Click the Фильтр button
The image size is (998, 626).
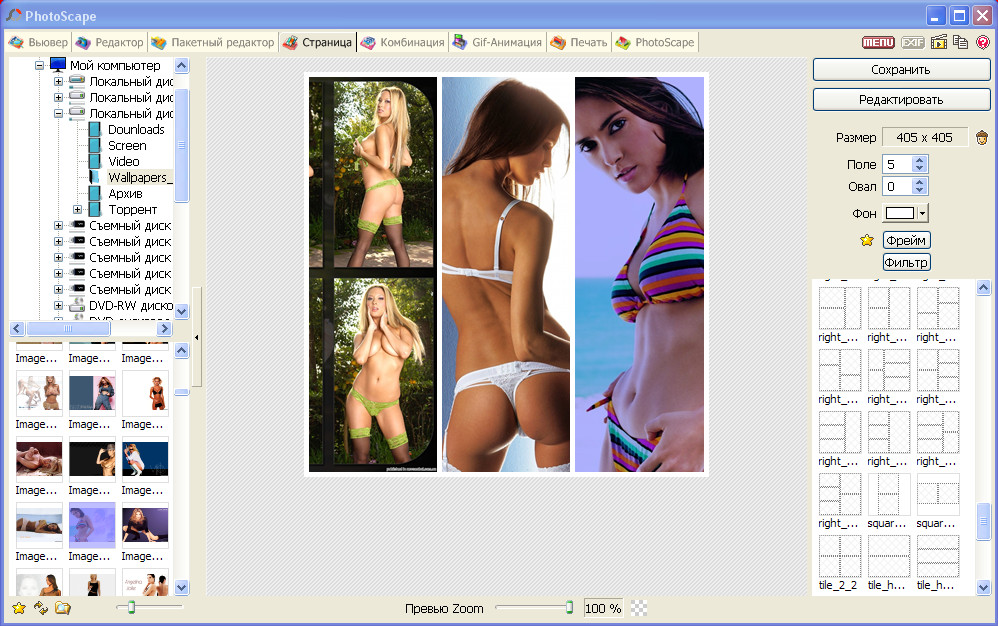906,262
